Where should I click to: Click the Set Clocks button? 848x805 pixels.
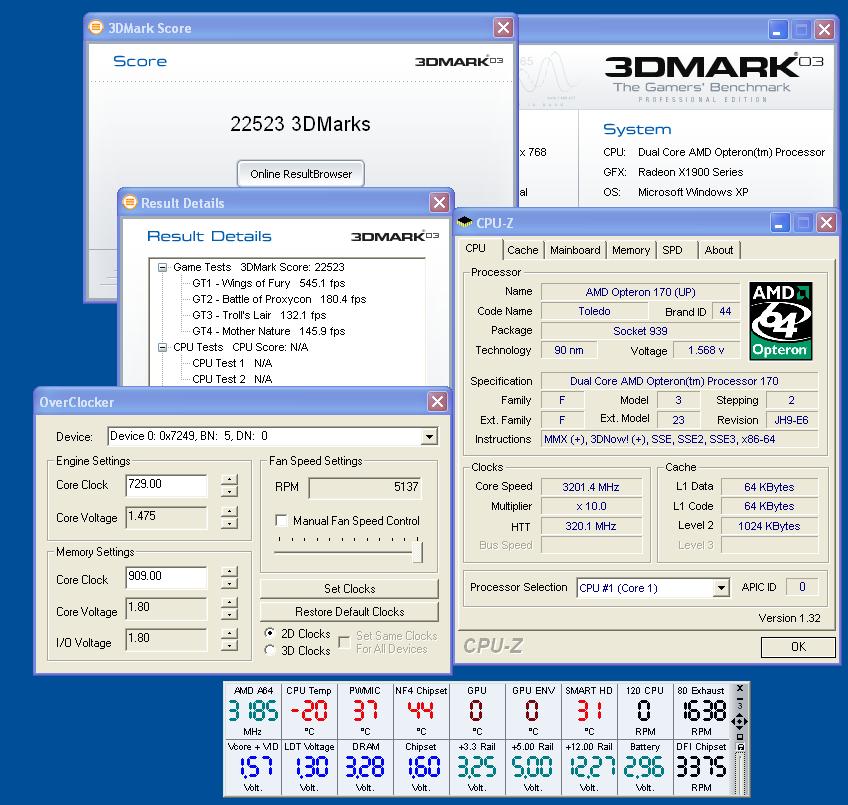click(x=349, y=589)
